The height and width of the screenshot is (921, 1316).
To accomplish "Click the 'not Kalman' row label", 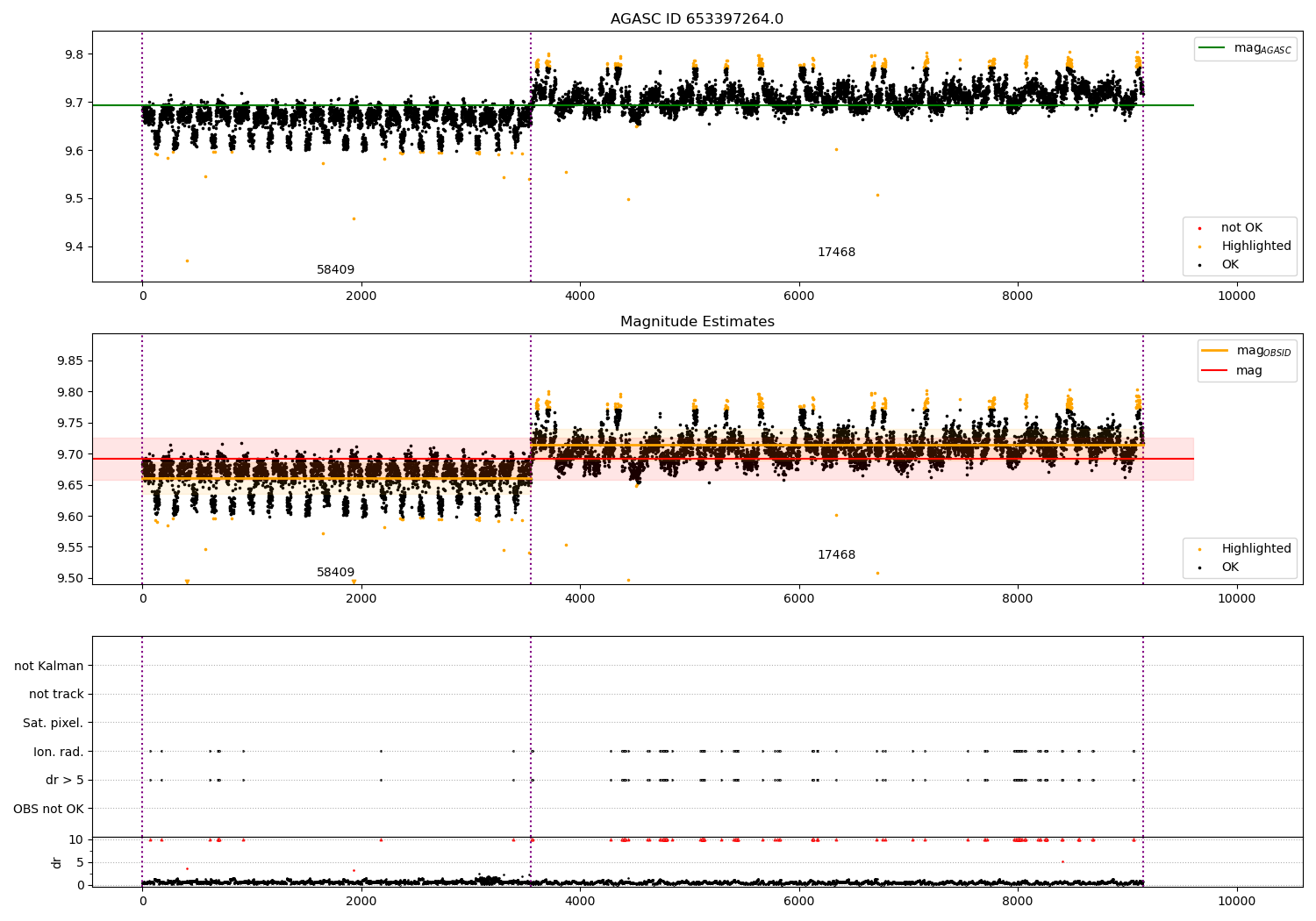I will (49, 667).
